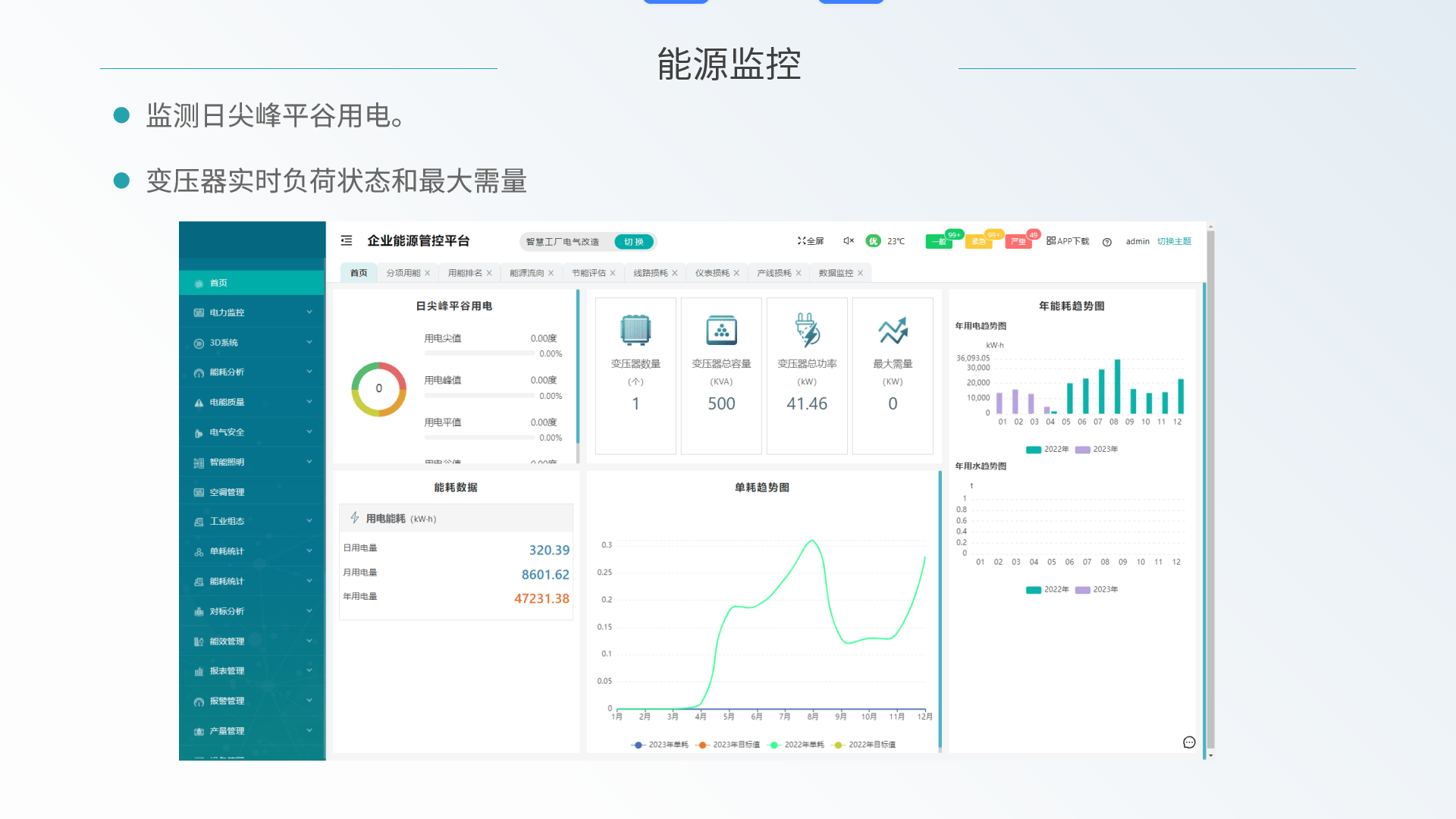Click the 变压器数量 transformer icon card
Viewport: 1456px width, 819px height.
click(x=635, y=330)
